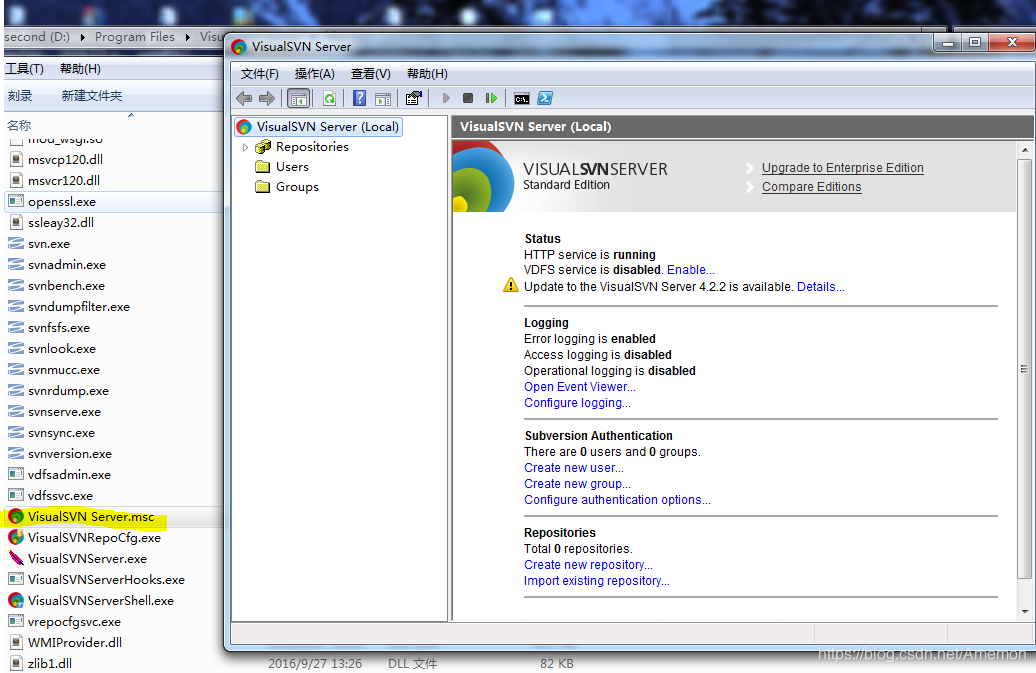The image size is (1036, 673).
Task: Click the dashboard scrollbar up arrow
Action: pos(1025,150)
